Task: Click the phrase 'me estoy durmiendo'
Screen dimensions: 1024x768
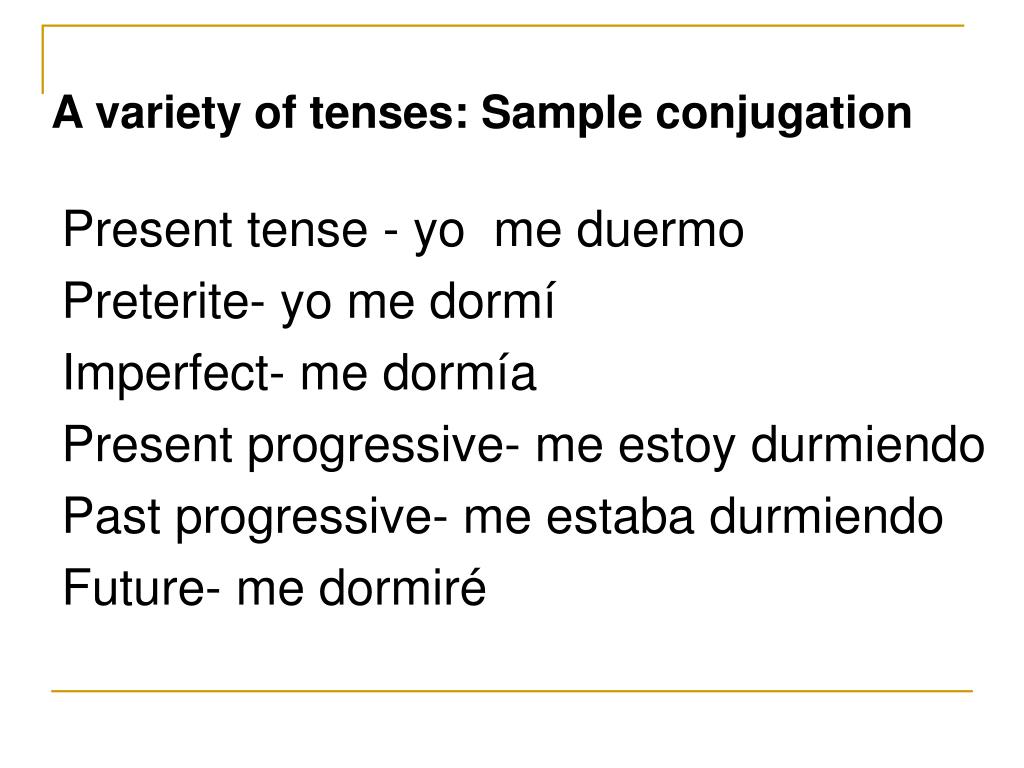Action: [760, 446]
